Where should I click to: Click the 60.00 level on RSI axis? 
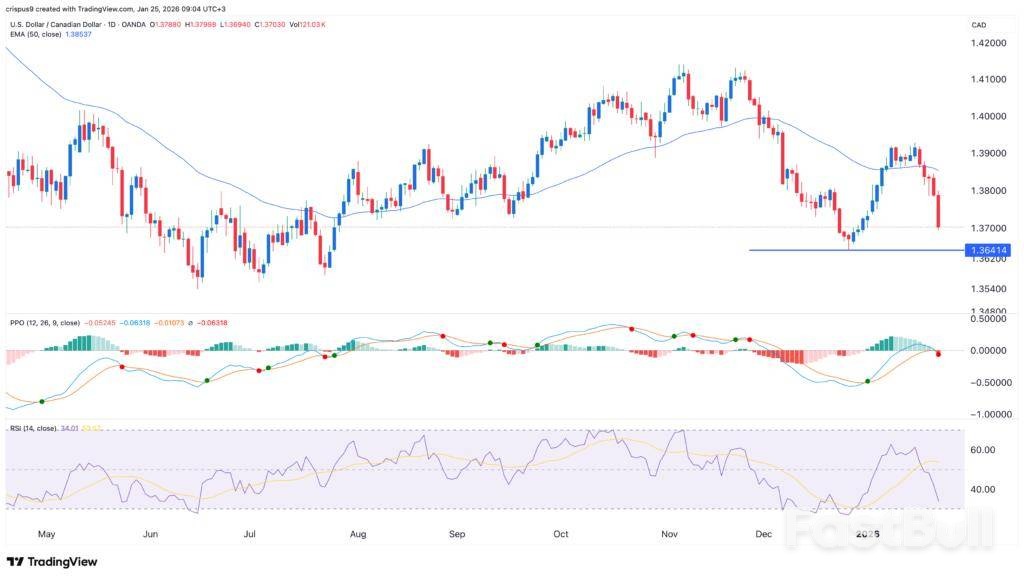pos(982,451)
